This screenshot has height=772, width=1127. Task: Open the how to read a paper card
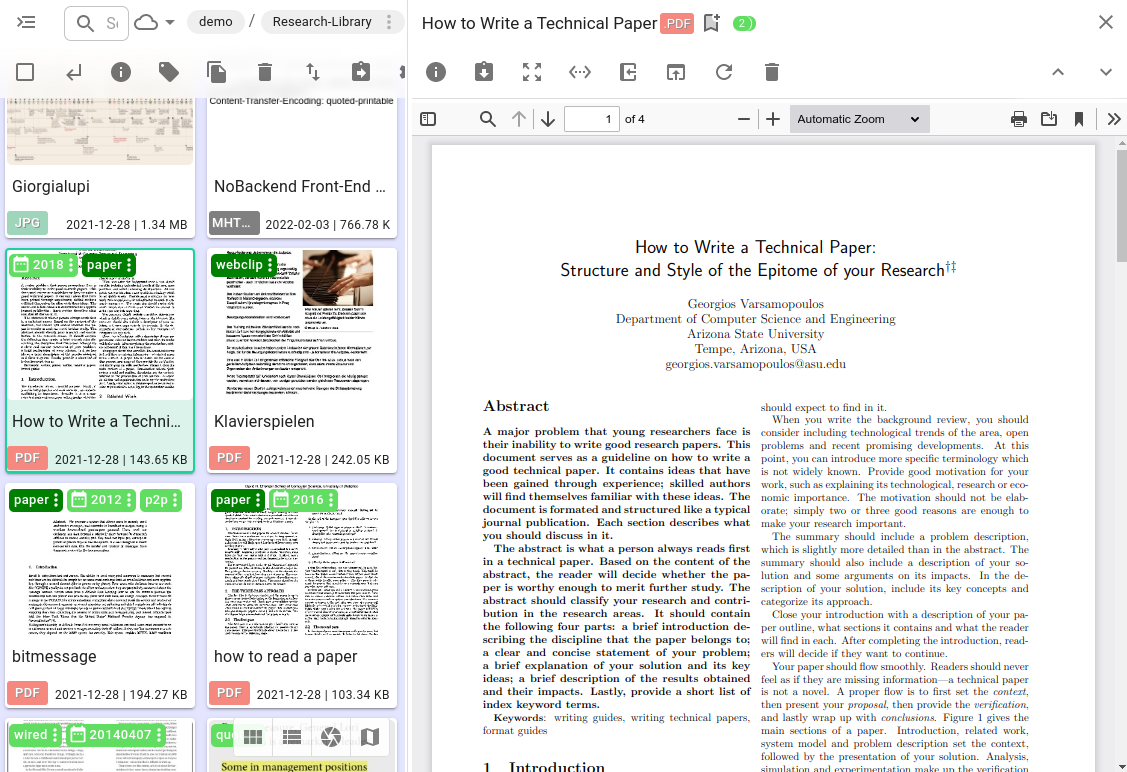tap(302, 595)
